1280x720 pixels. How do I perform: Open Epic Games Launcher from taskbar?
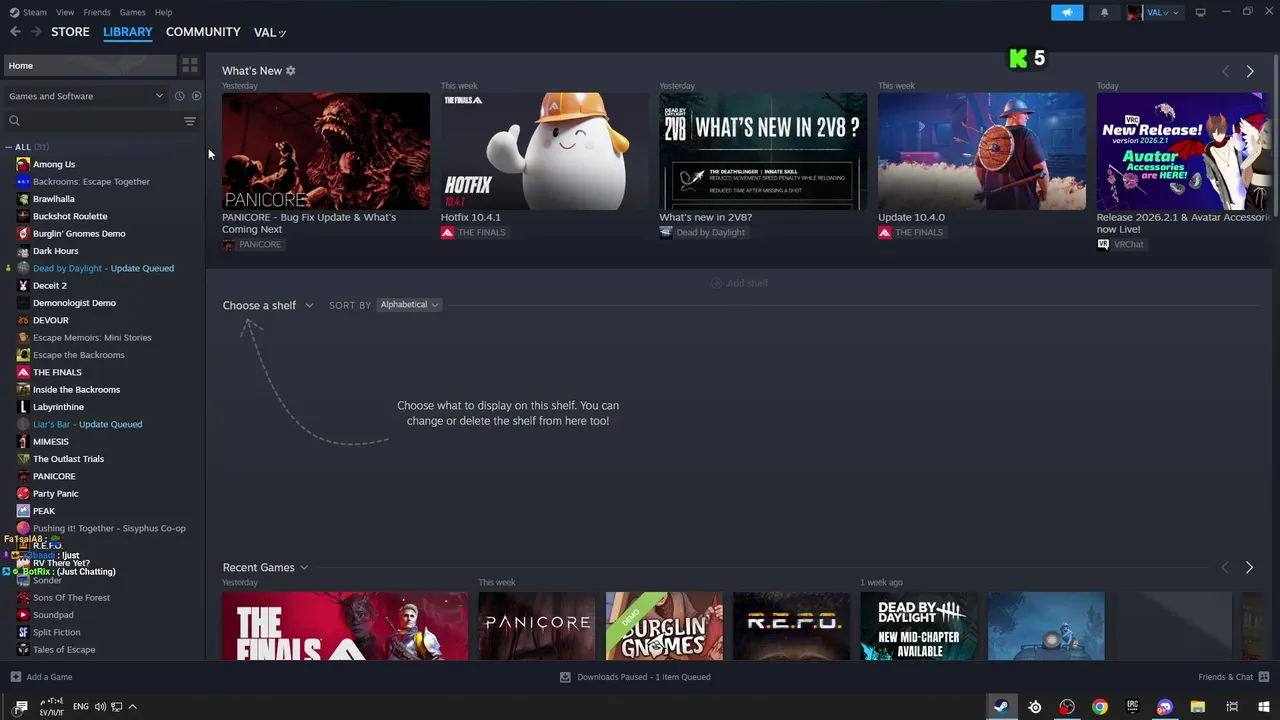pos(1132,707)
